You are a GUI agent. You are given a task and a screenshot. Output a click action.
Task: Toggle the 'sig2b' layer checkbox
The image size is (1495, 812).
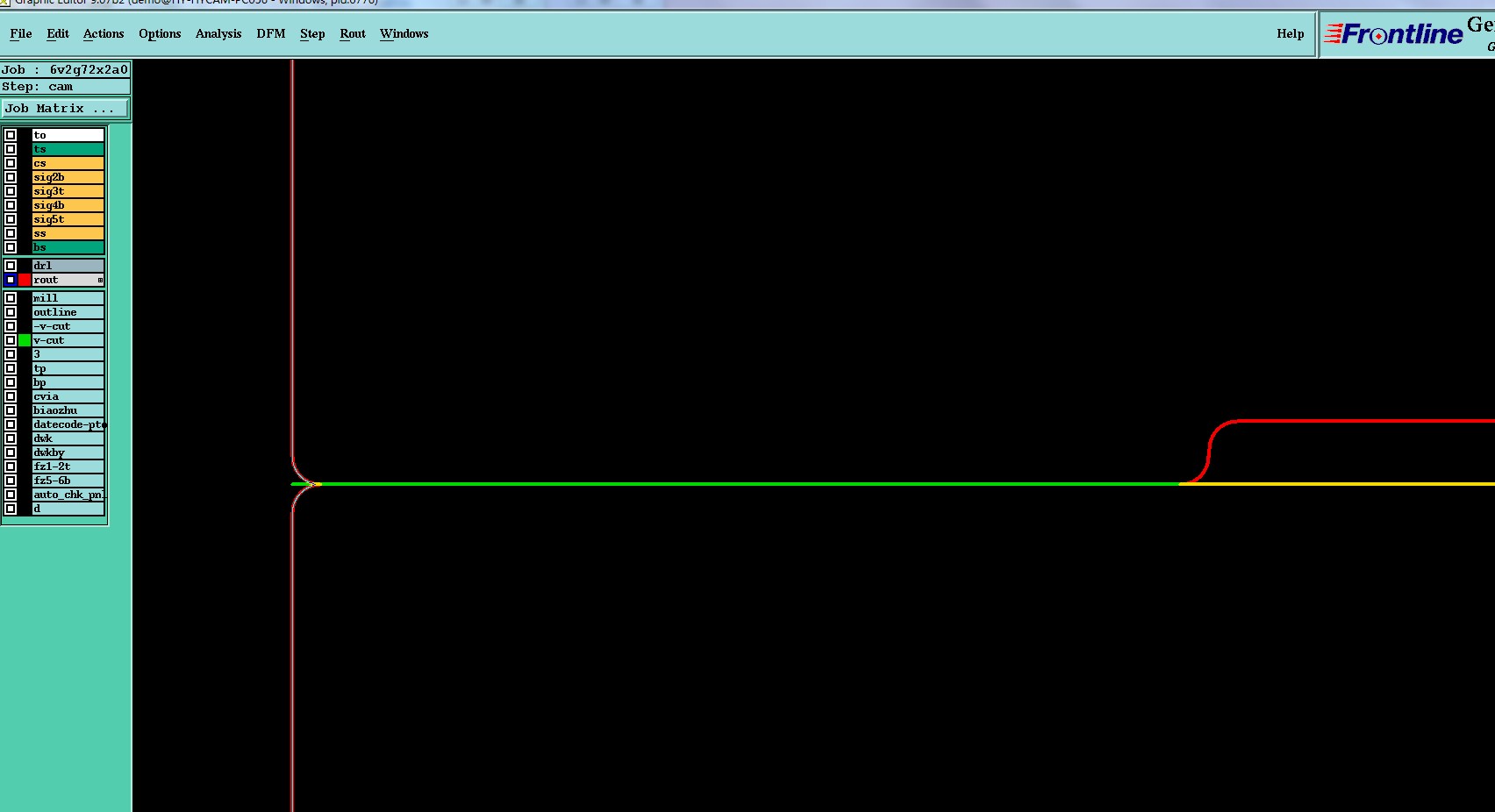(x=11, y=177)
